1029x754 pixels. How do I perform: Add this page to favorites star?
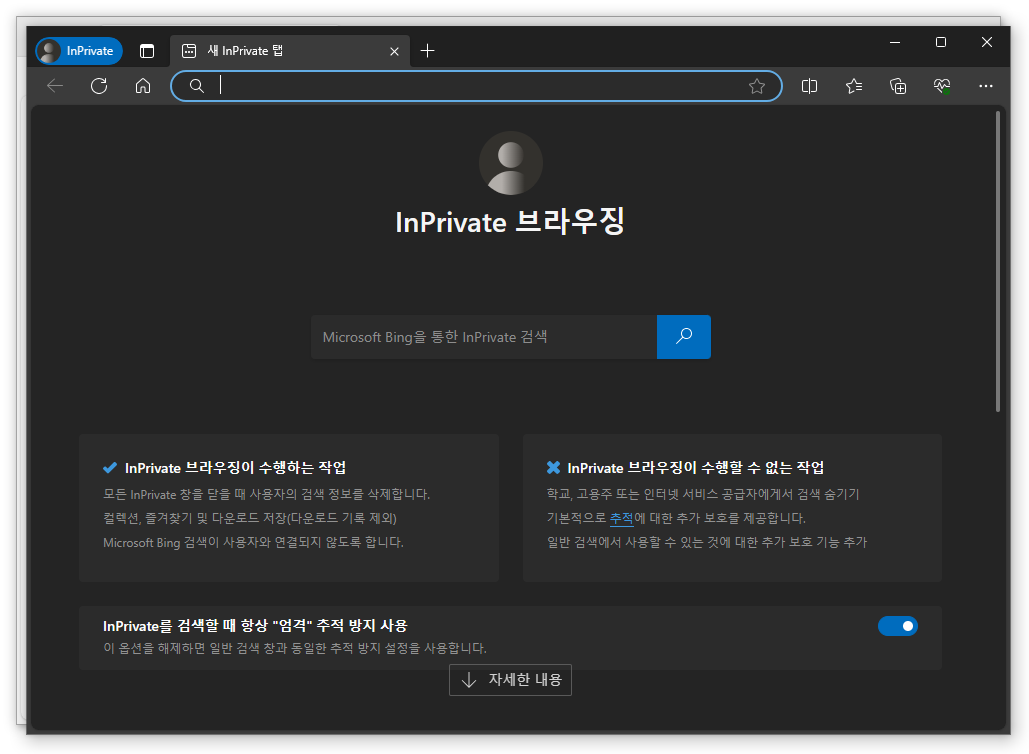(757, 86)
